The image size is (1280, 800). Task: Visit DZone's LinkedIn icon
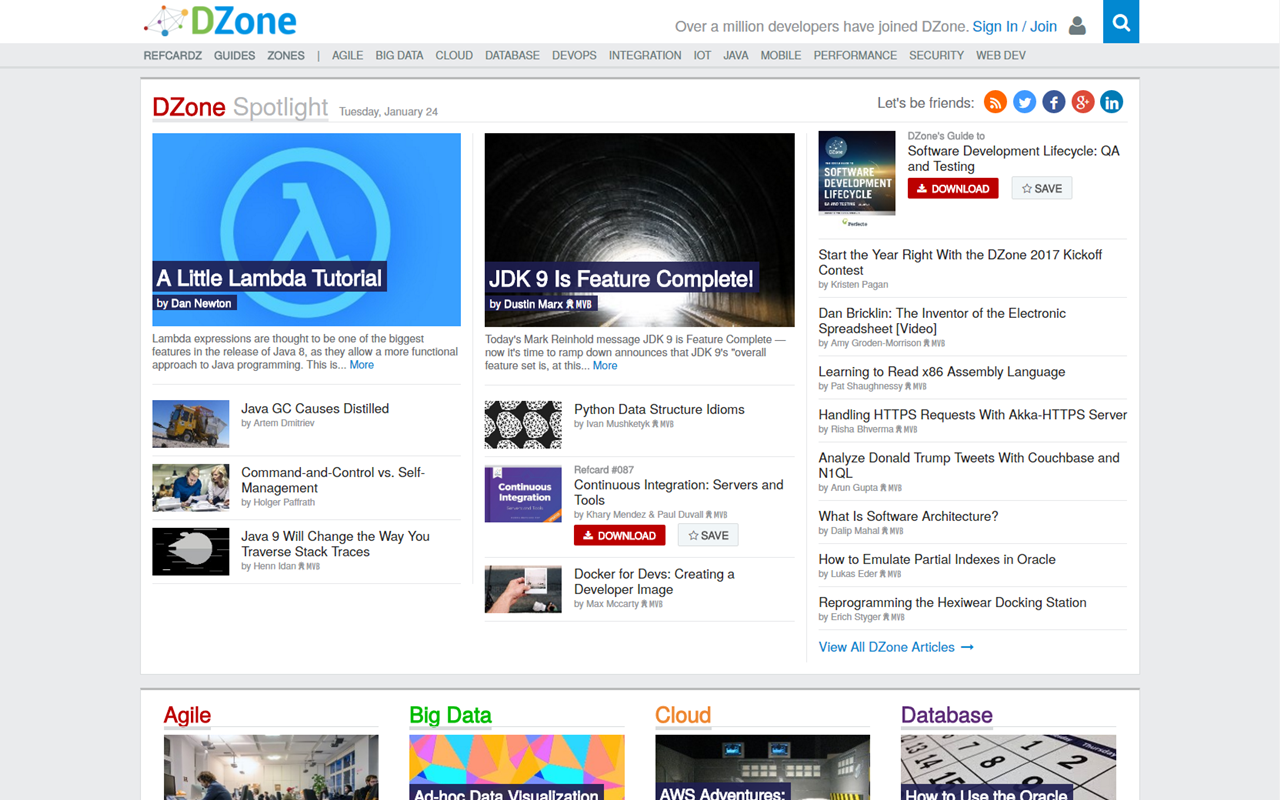point(1111,102)
